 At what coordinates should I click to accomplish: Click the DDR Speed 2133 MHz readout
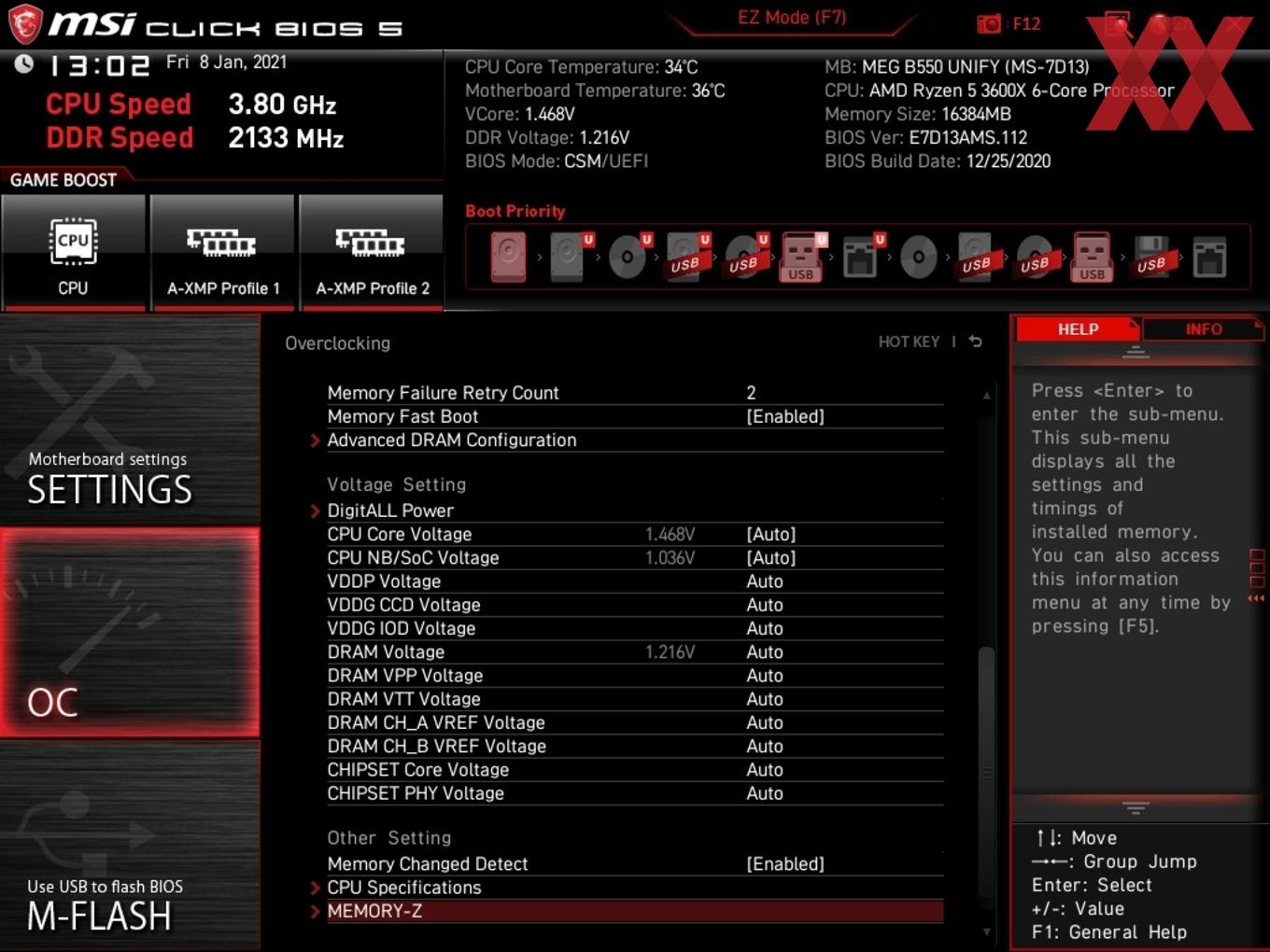pos(195,137)
